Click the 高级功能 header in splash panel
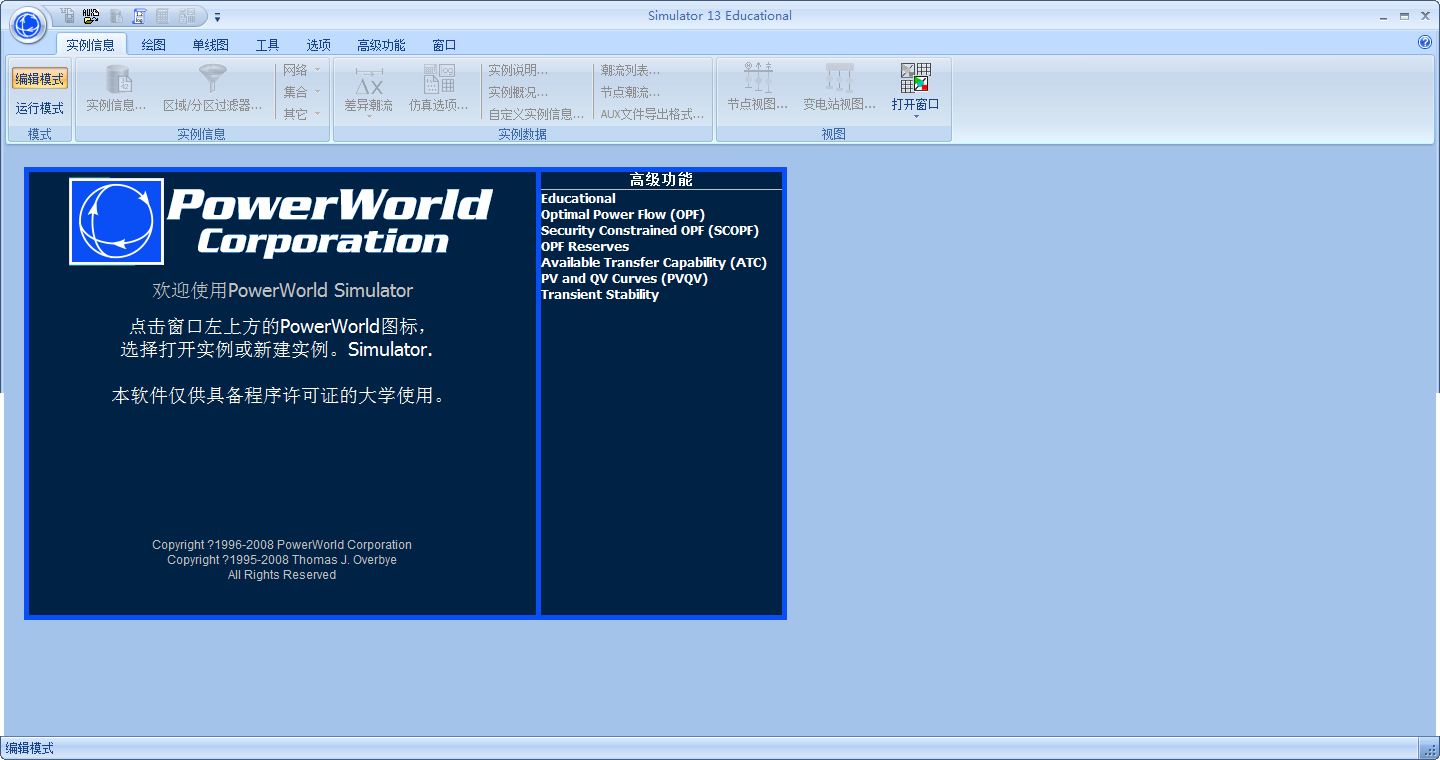 click(661, 180)
